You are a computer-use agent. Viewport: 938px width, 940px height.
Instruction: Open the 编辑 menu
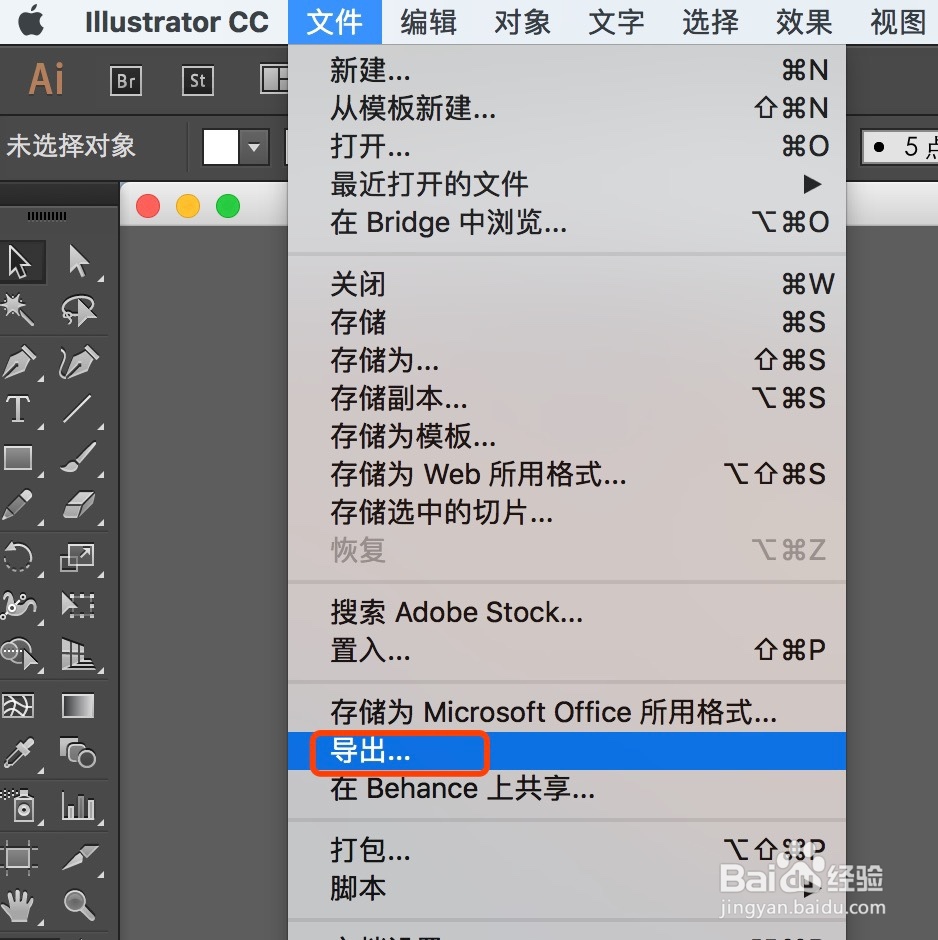(x=429, y=22)
